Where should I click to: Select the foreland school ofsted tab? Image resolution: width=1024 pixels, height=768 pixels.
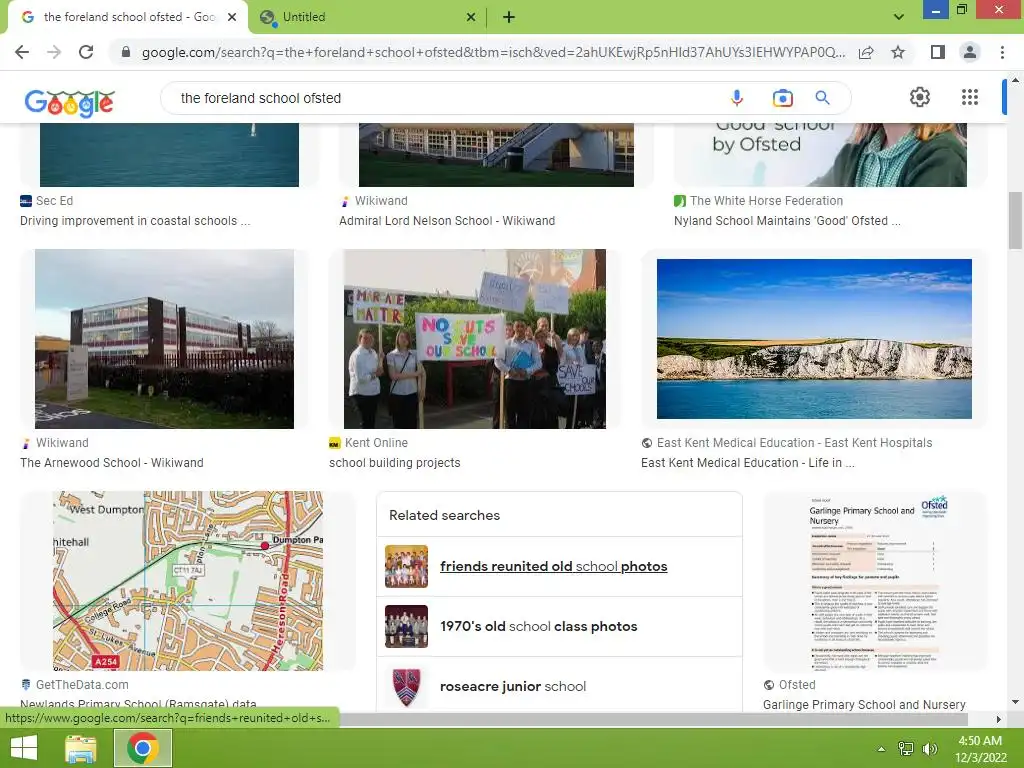(x=127, y=17)
